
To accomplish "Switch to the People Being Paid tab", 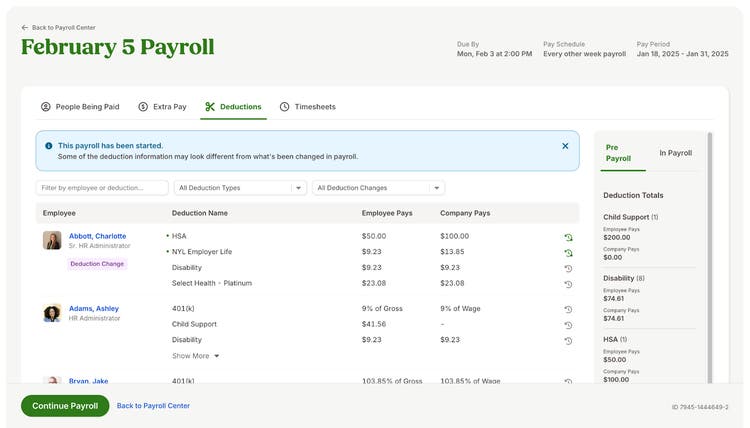I will [x=80, y=107].
